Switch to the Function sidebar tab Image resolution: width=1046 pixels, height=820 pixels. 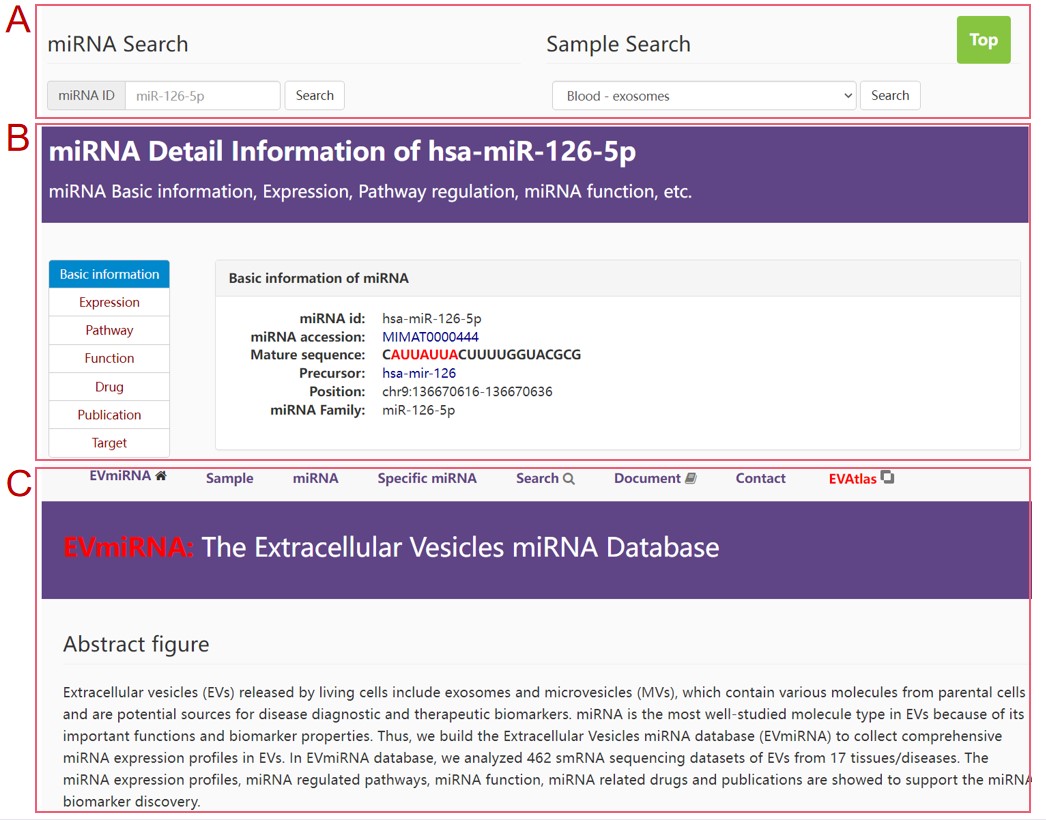click(x=109, y=358)
